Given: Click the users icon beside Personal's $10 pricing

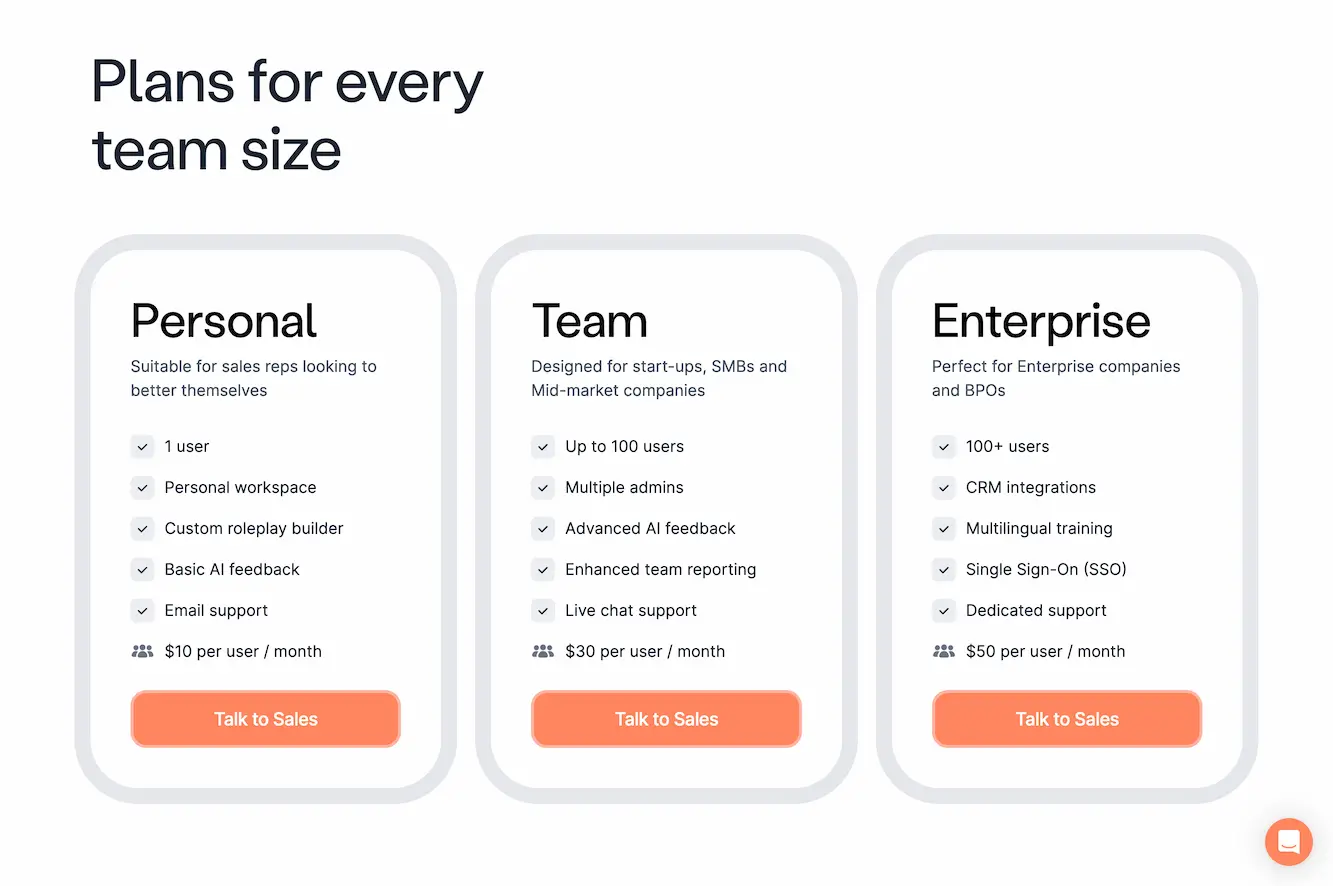Looking at the screenshot, I should (142, 650).
